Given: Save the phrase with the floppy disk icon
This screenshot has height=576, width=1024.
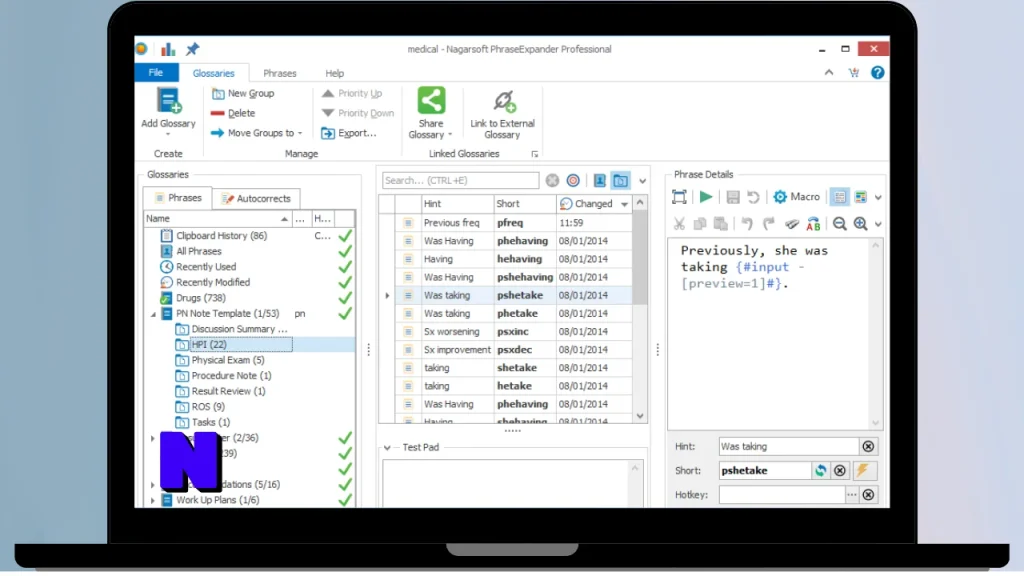Looking at the screenshot, I should pyautogui.click(x=733, y=197).
